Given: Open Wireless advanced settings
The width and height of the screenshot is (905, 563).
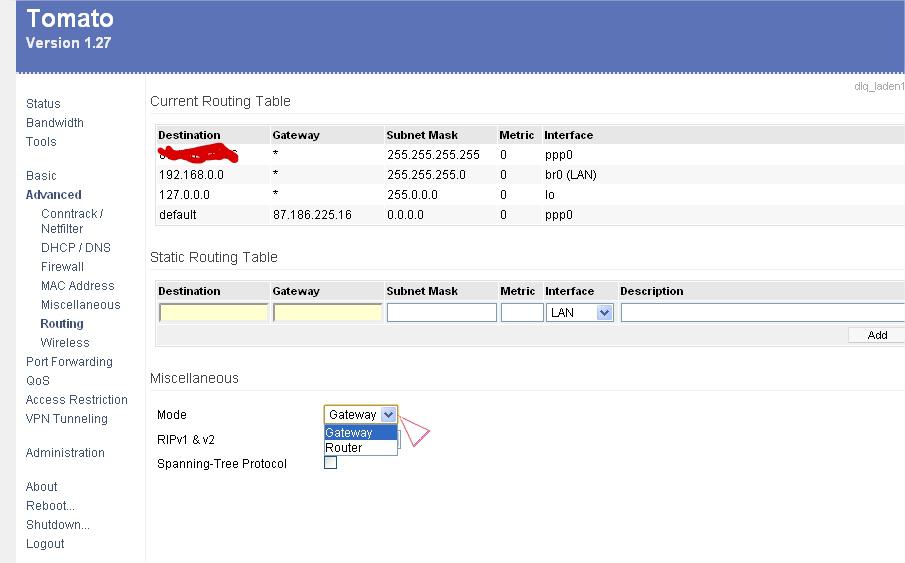Looking at the screenshot, I should [65, 343].
